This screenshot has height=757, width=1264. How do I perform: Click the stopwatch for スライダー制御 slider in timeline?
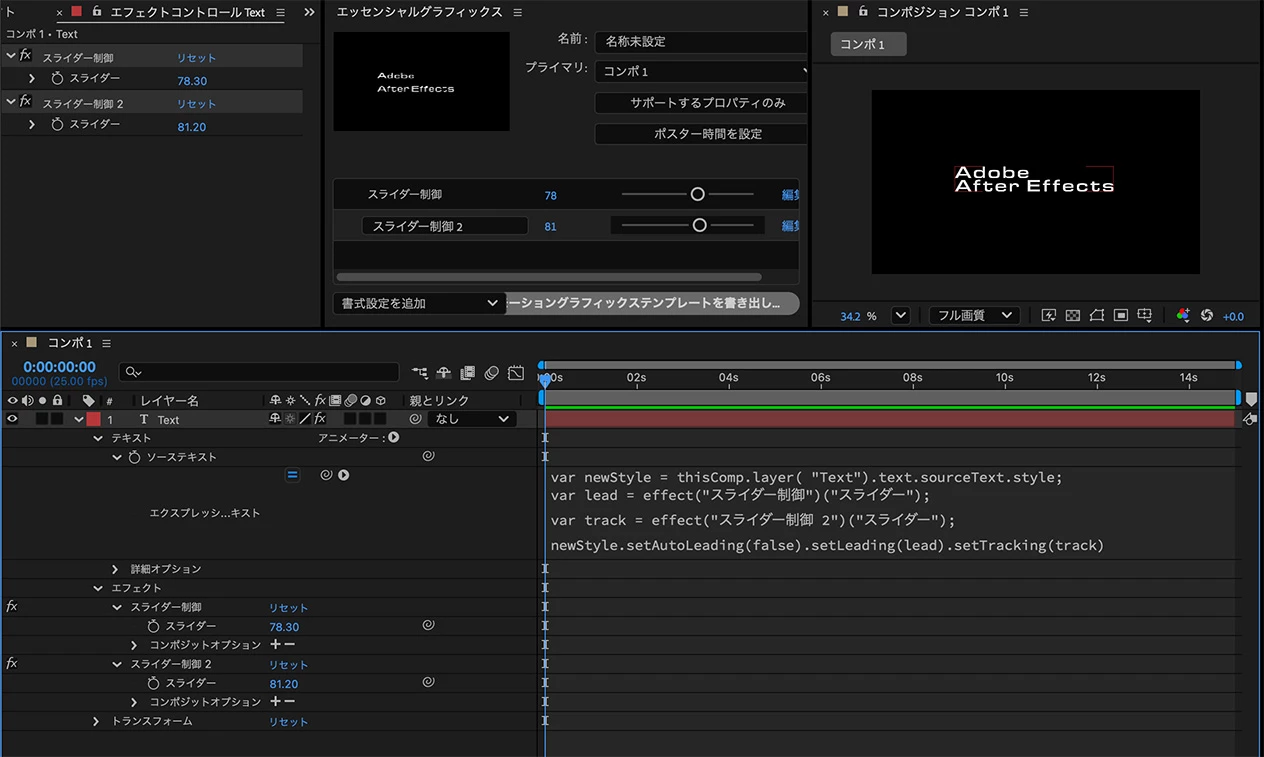point(153,626)
